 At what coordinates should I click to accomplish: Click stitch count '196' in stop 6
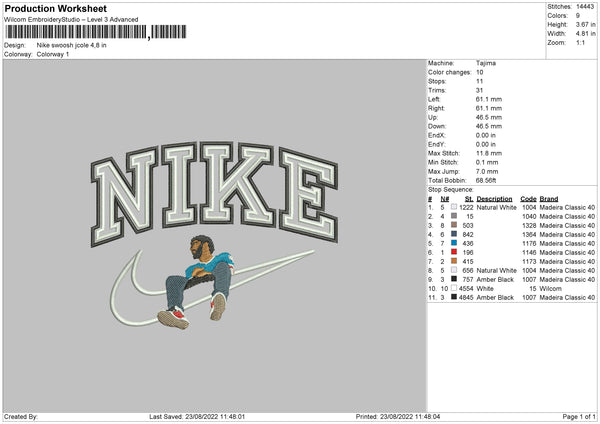(468, 252)
